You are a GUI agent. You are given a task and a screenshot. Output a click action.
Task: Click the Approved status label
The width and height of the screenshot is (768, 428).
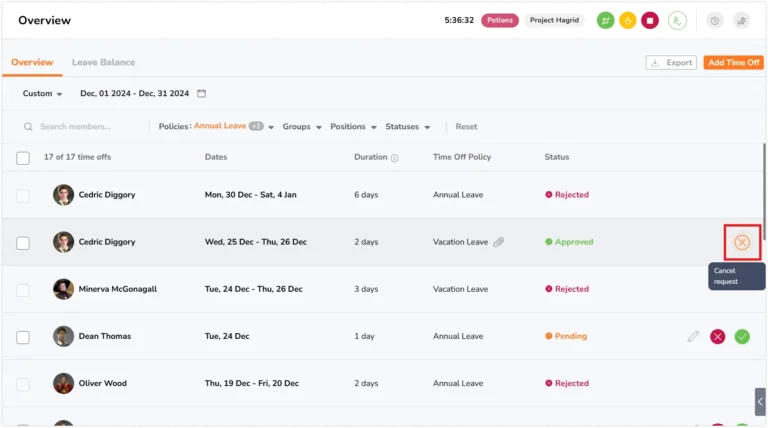click(569, 242)
